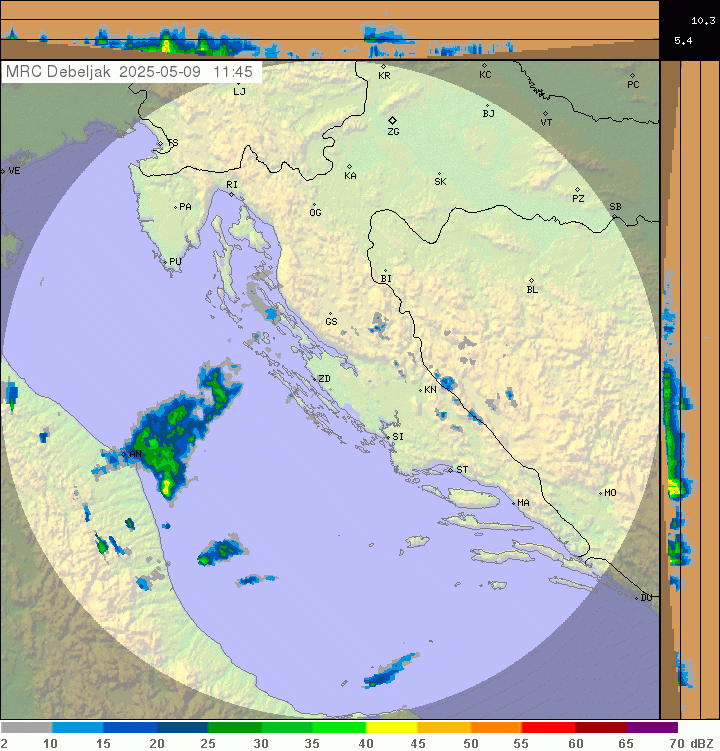Click the 10.3 height scale value
Screen dimensions: 720x751
(x=703, y=21)
